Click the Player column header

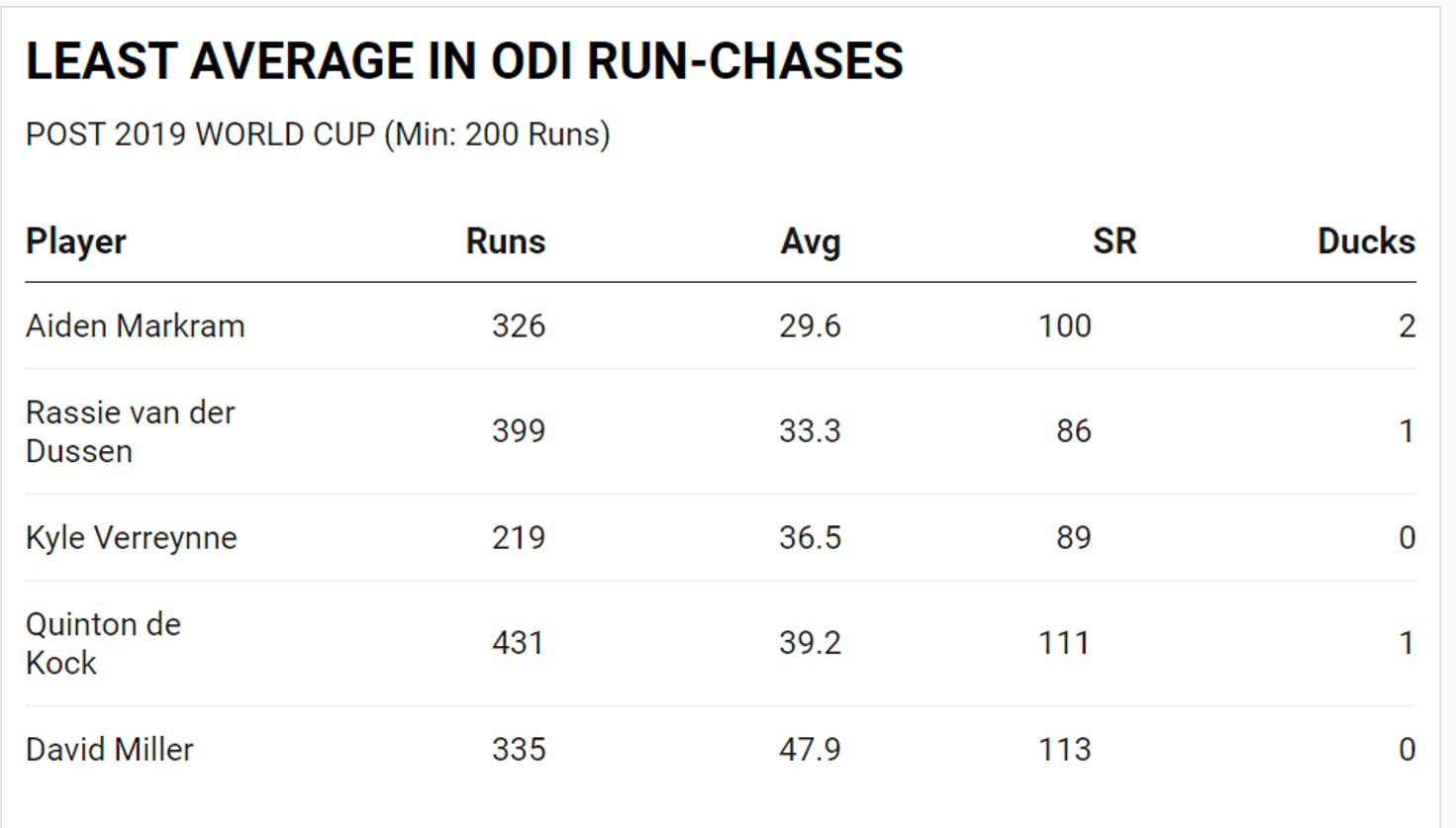point(76,241)
